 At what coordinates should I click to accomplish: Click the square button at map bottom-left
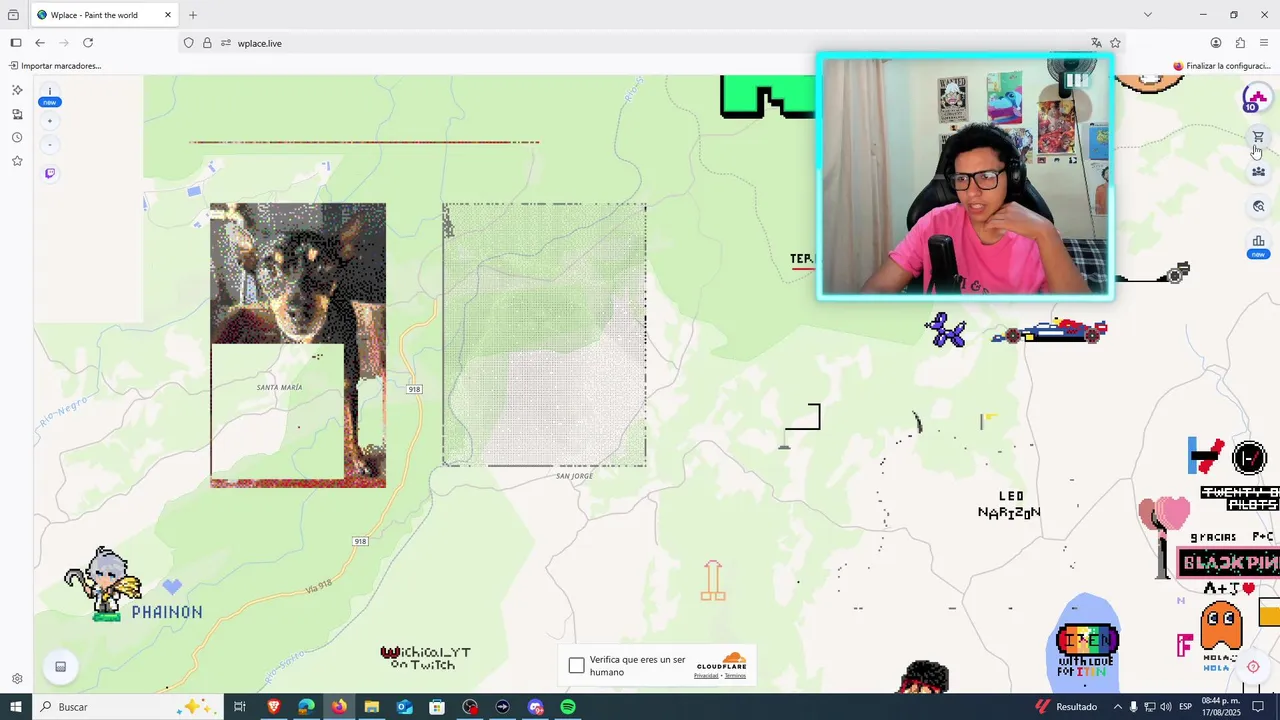click(x=60, y=667)
